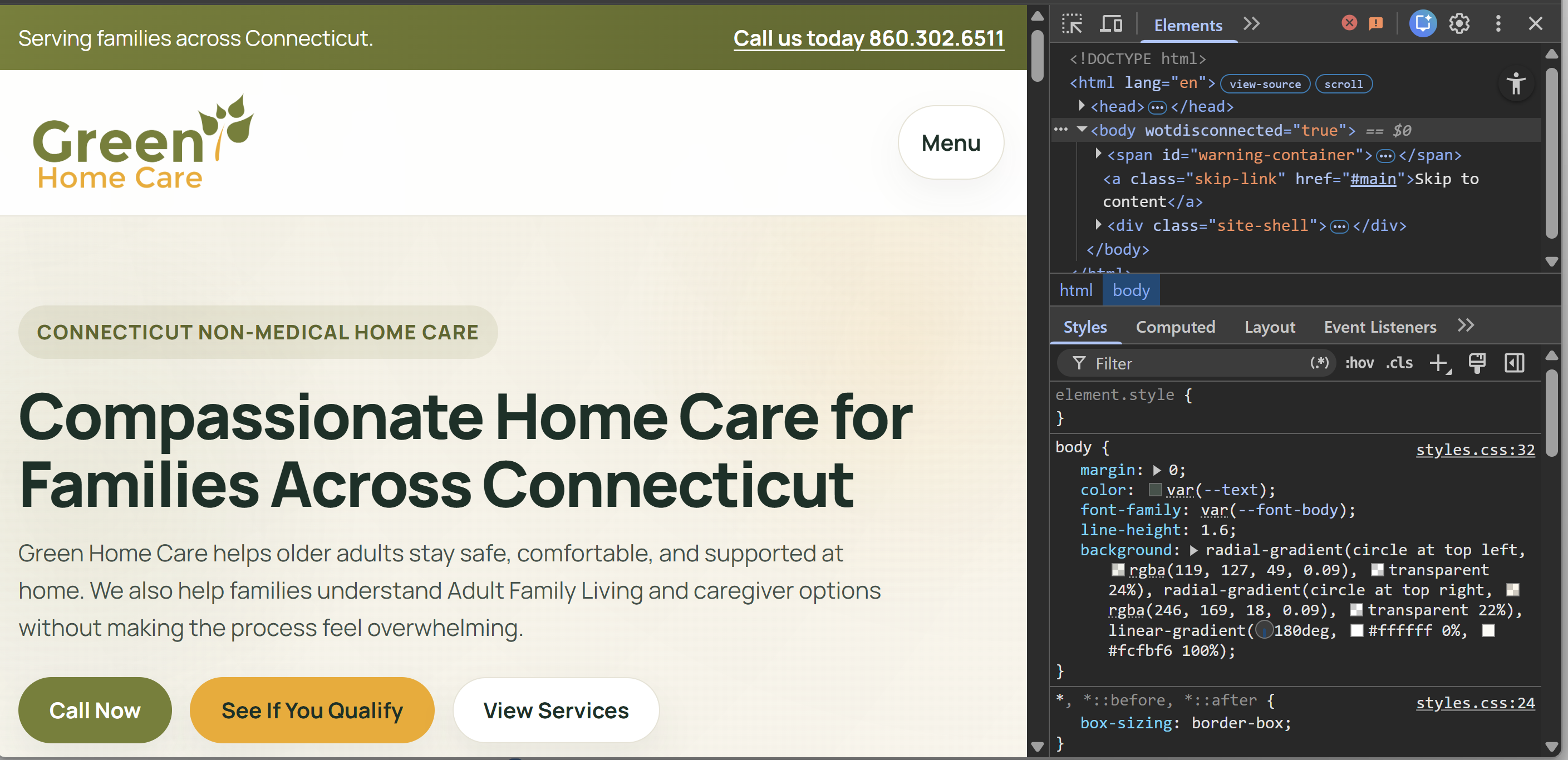
Task: Toggle element classes editor with .cls
Action: point(1399,363)
